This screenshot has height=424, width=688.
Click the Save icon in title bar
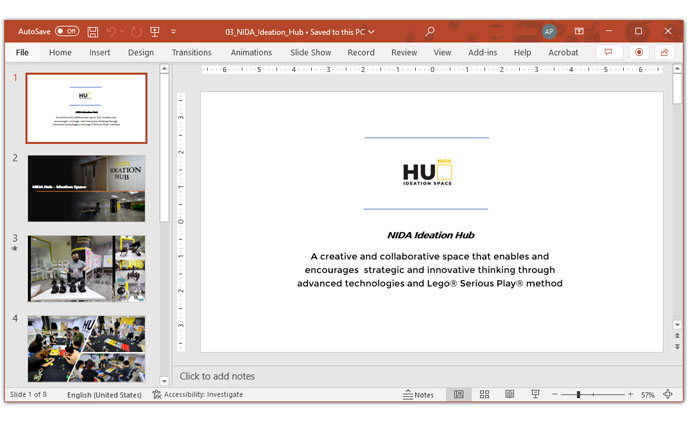pos(93,32)
